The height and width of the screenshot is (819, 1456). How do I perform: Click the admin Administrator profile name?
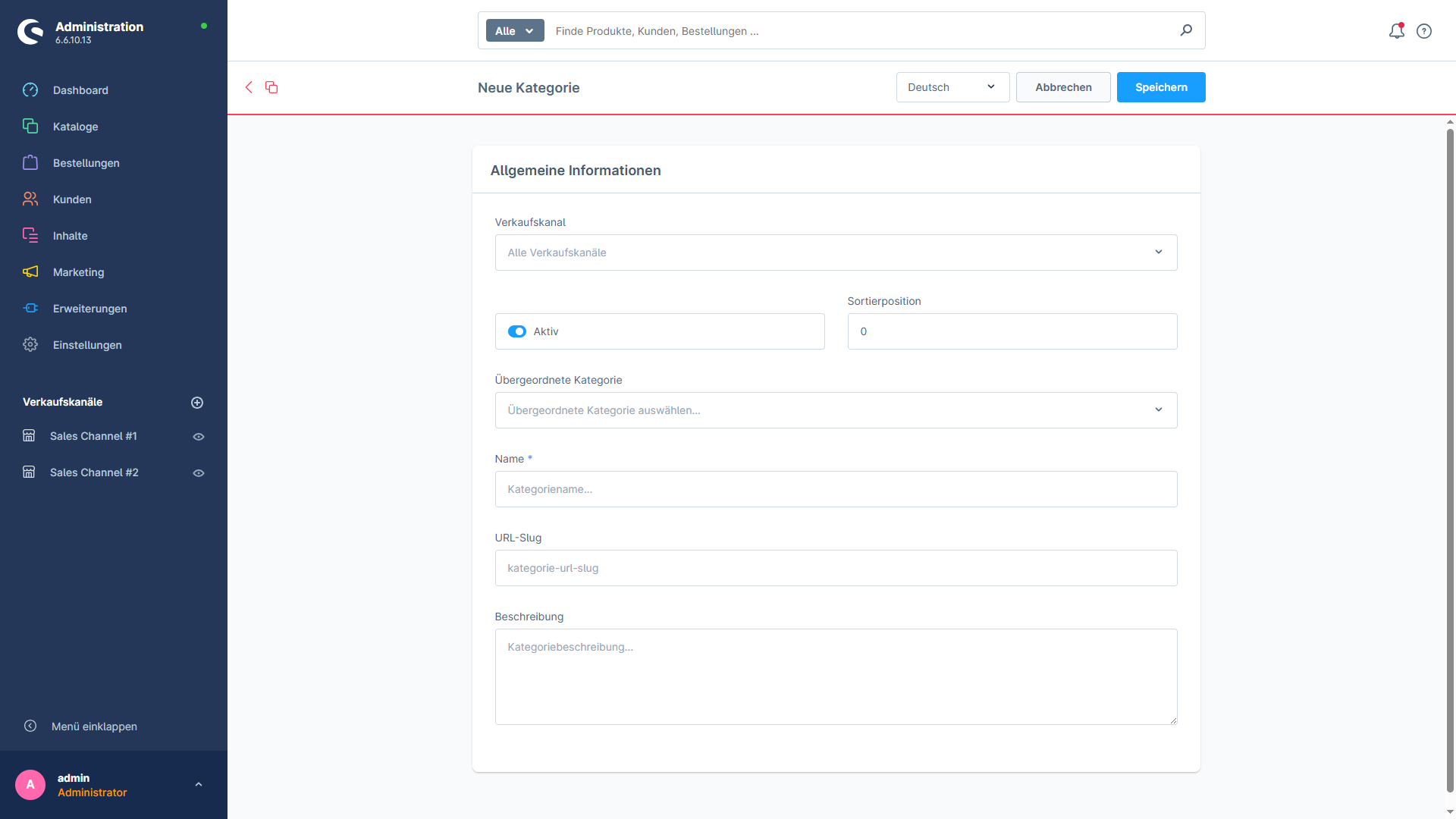[93, 785]
